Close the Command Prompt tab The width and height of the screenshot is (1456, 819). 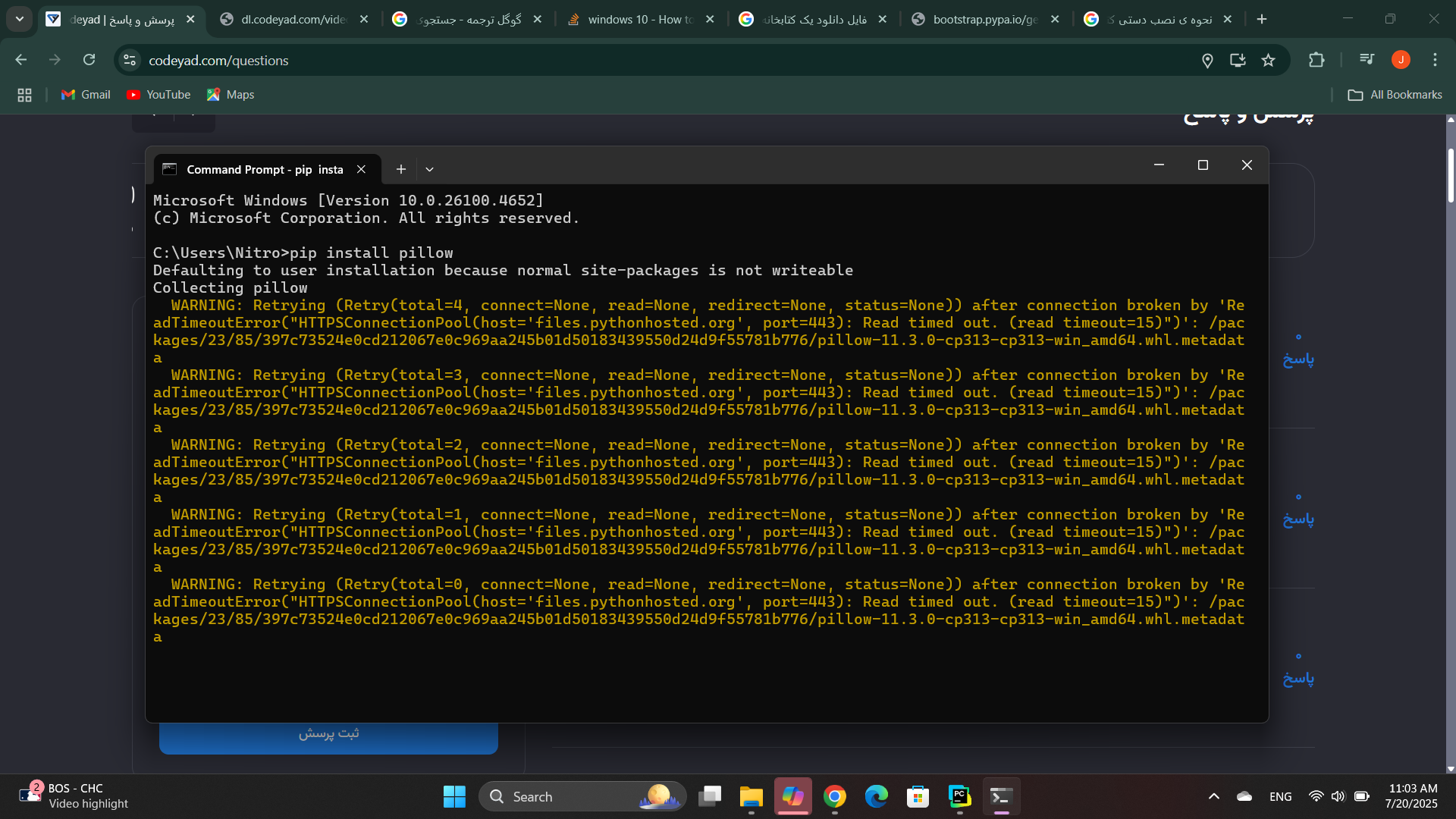(361, 169)
